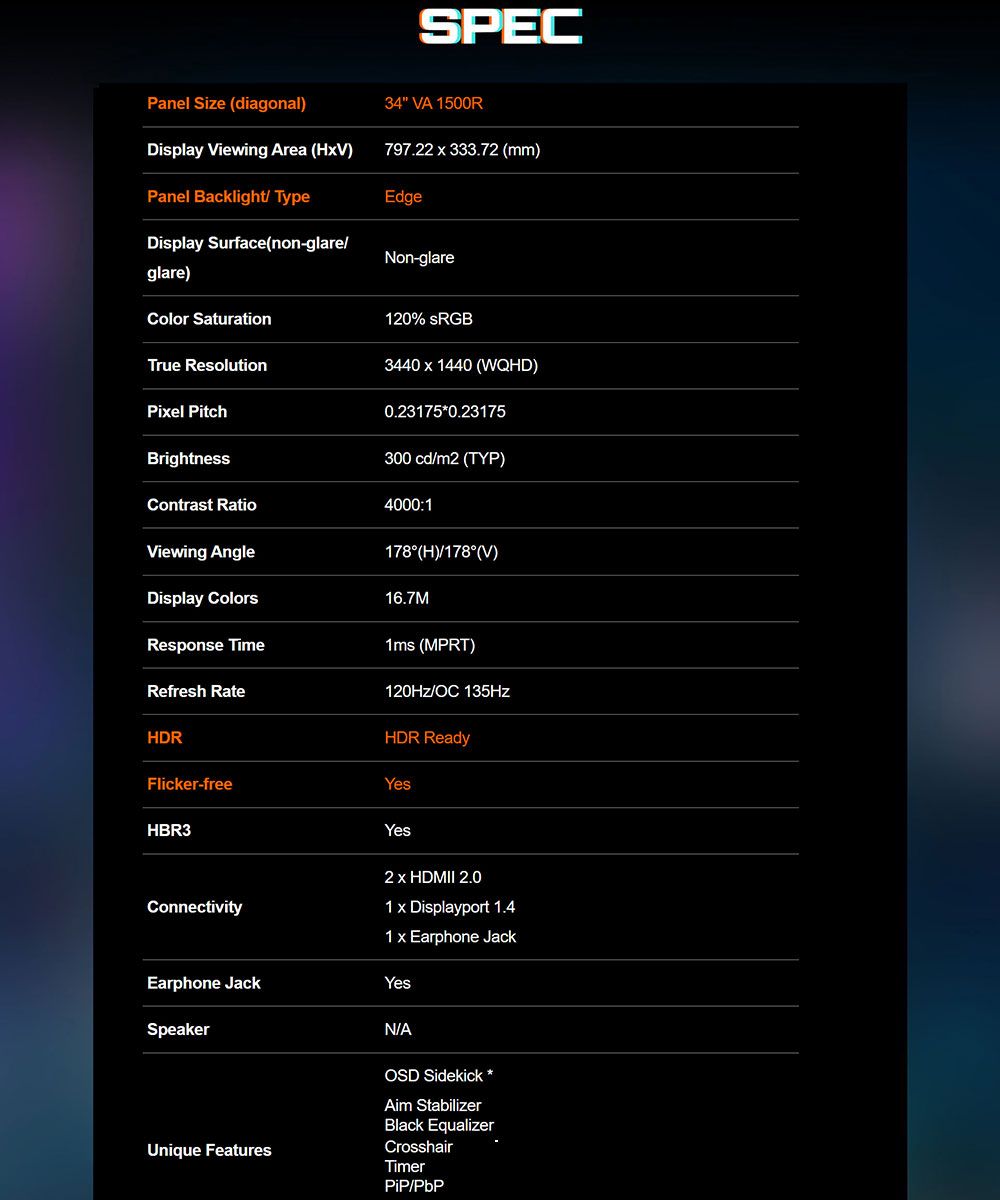Click the '2 x HDMII 2.0' entry
The width and height of the screenshot is (1000, 1200).
click(x=433, y=878)
